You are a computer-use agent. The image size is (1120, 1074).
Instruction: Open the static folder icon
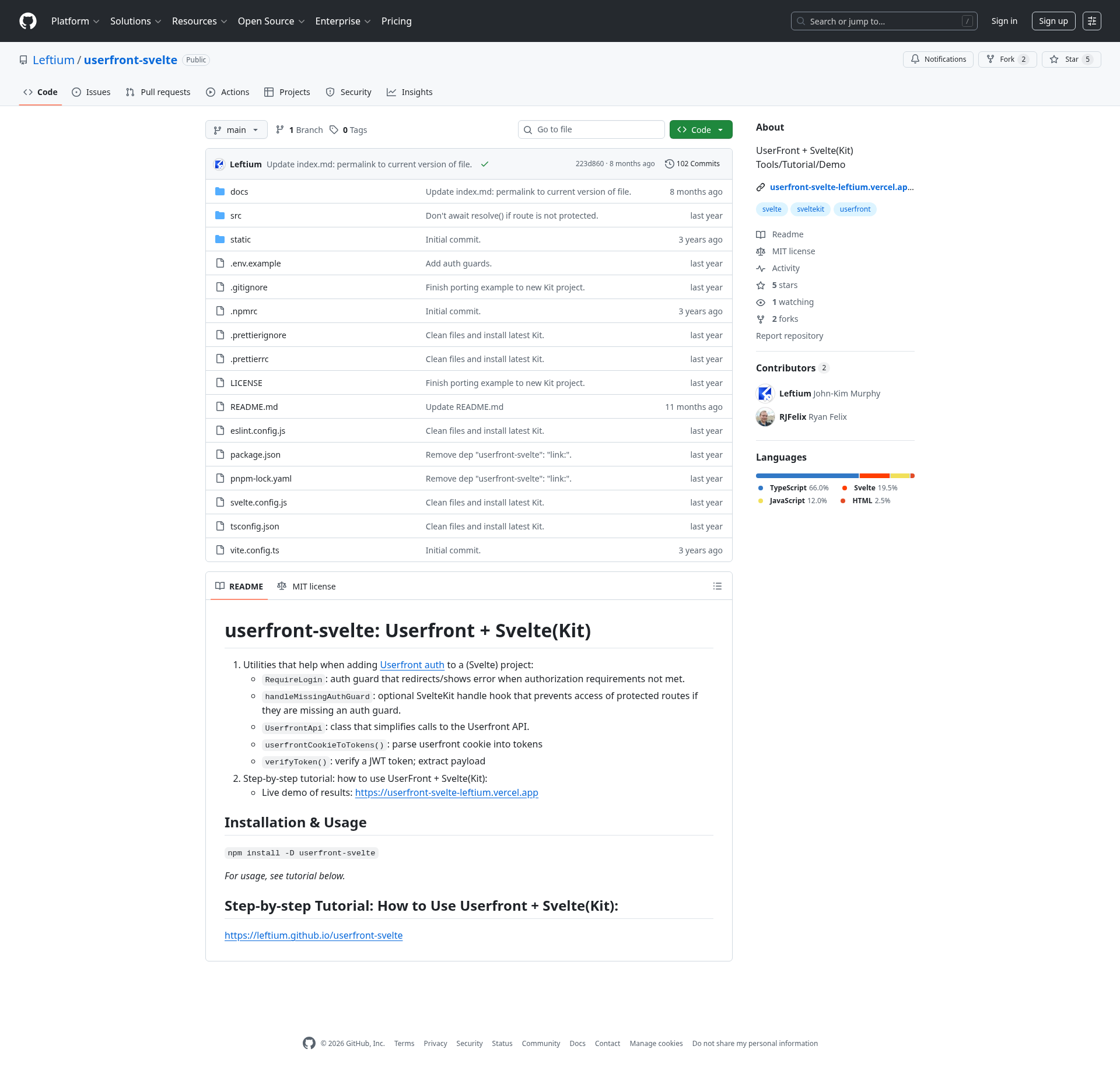point(220,239)
